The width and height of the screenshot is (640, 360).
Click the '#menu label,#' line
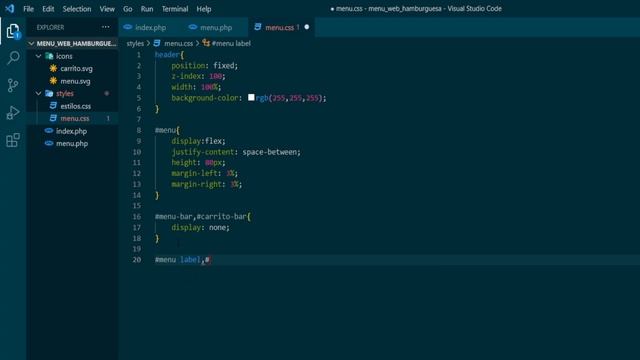(183, 260)
